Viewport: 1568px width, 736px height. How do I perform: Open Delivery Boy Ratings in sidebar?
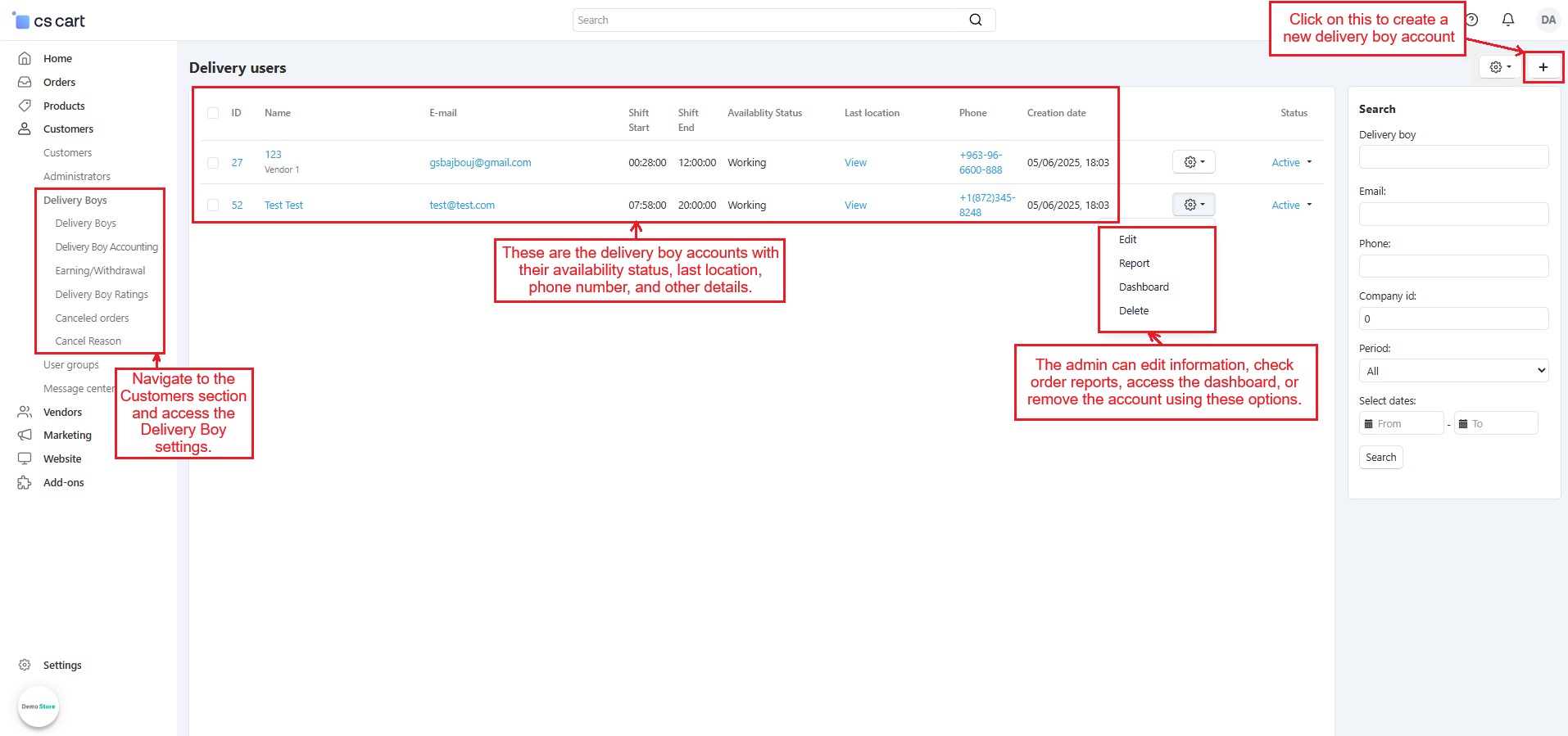pos(102,295)
